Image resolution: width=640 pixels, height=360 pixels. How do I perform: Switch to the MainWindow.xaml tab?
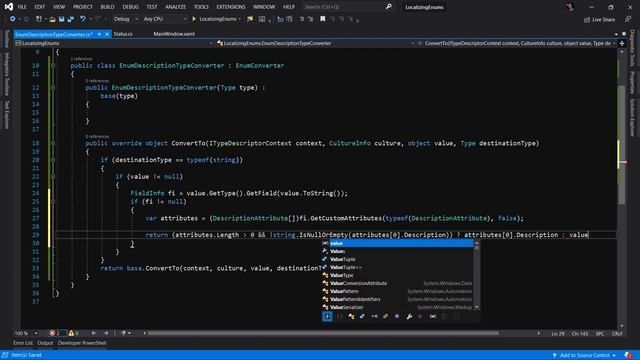(x=174, y=34)
